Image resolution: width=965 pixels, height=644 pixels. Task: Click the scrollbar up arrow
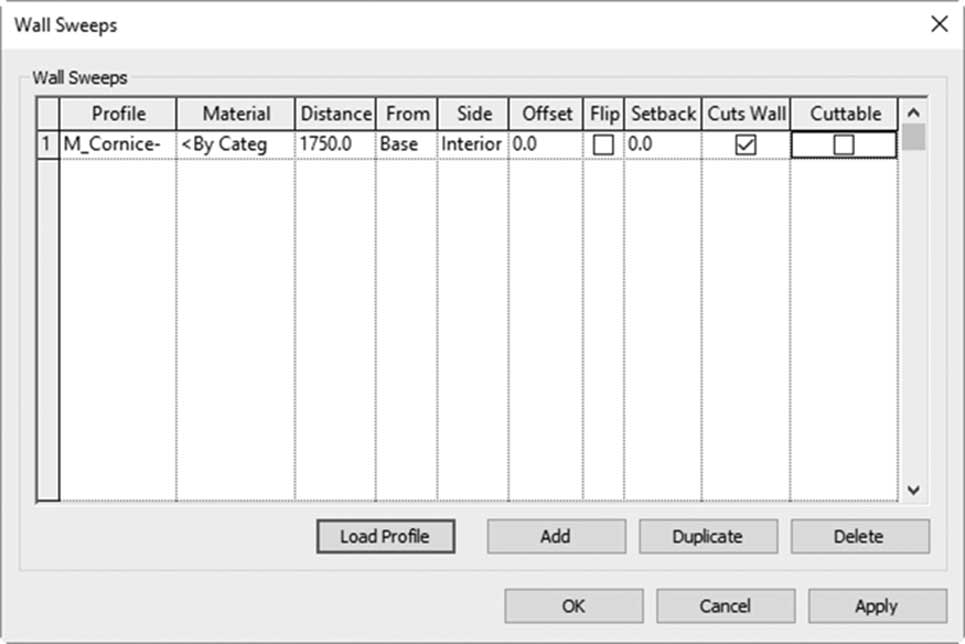click(x=914, y=113)
